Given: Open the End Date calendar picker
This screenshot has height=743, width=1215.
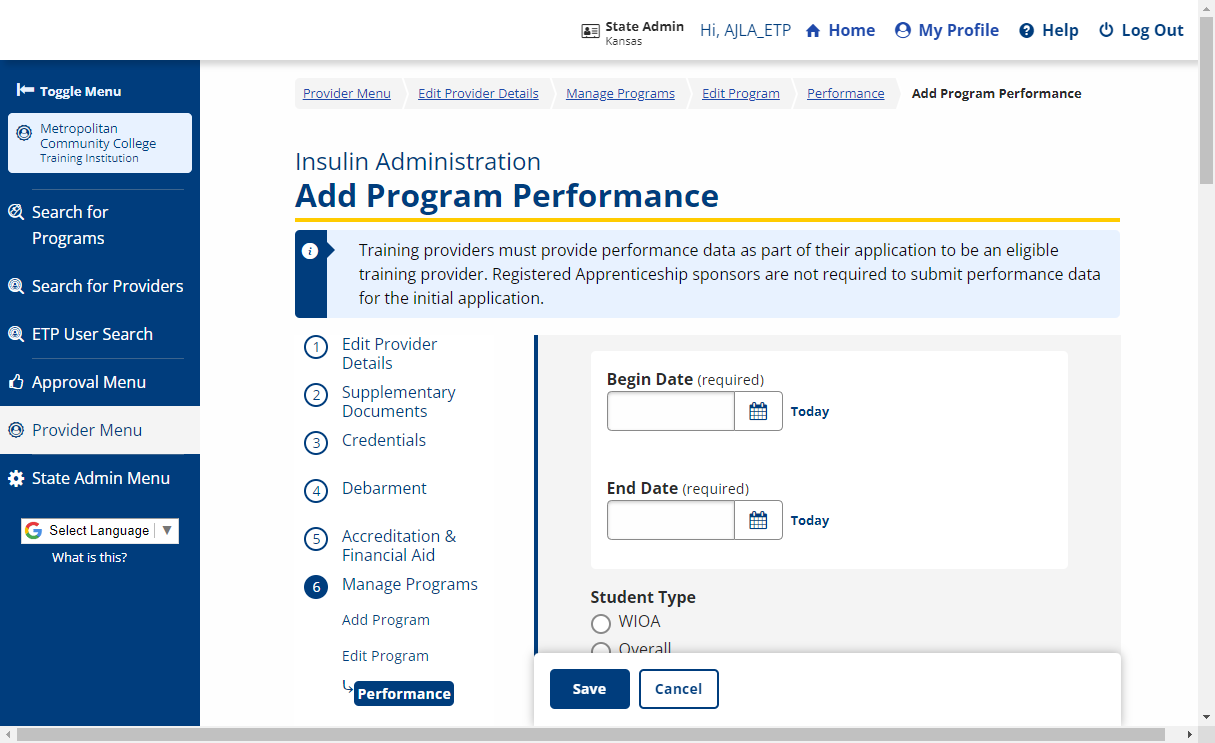Looking at the screenshot, I should click(x=758, y=520).
